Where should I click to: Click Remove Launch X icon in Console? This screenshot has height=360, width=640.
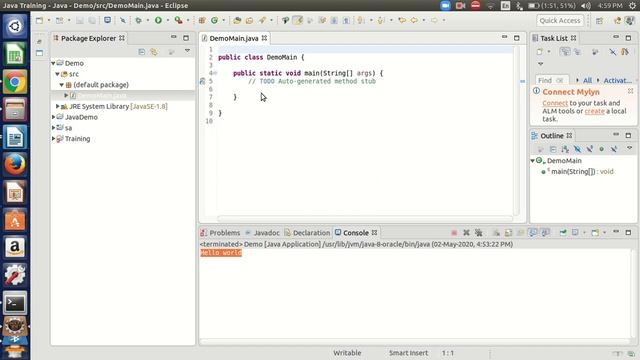[466, 233]
